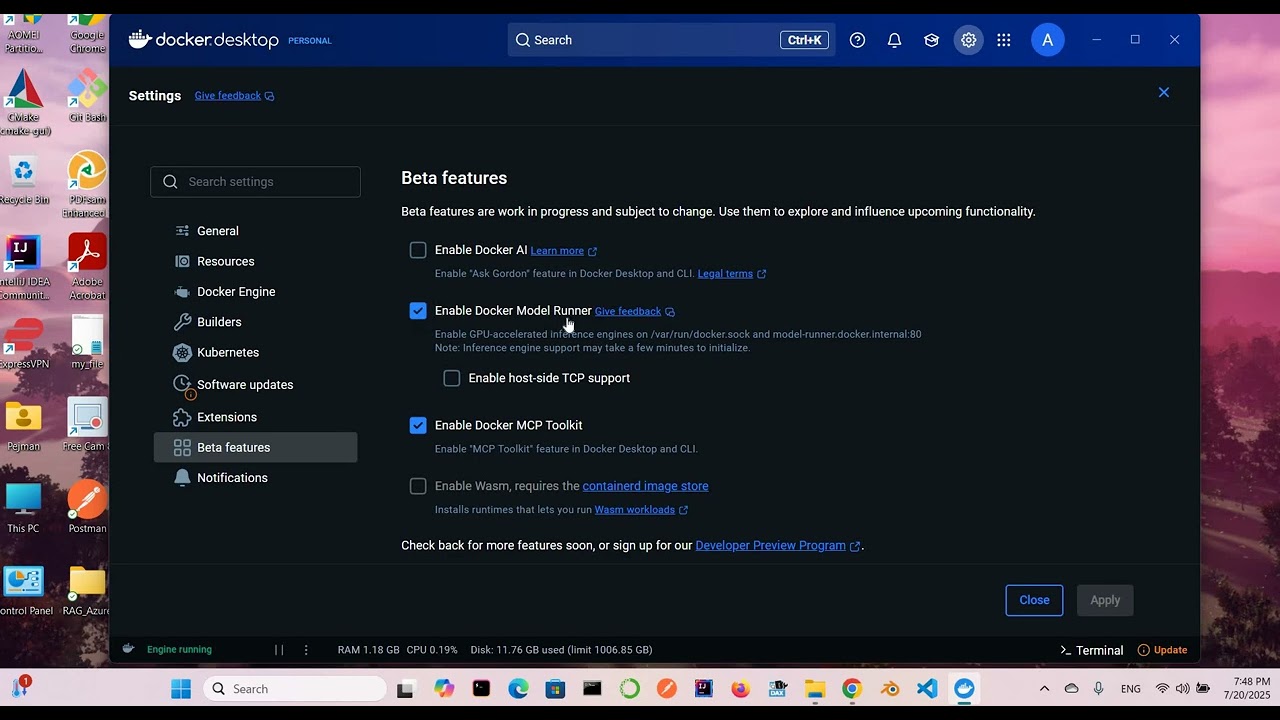1280x720 pixels.
Task: Click the Apply button
Action: pyautogui.click(x=1105, y=600)
